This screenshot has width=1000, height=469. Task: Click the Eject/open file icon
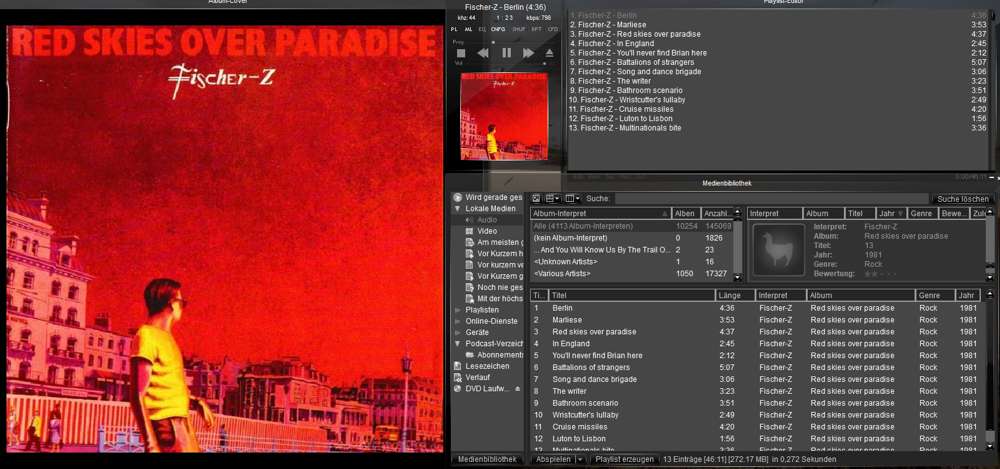click(550, 53)
